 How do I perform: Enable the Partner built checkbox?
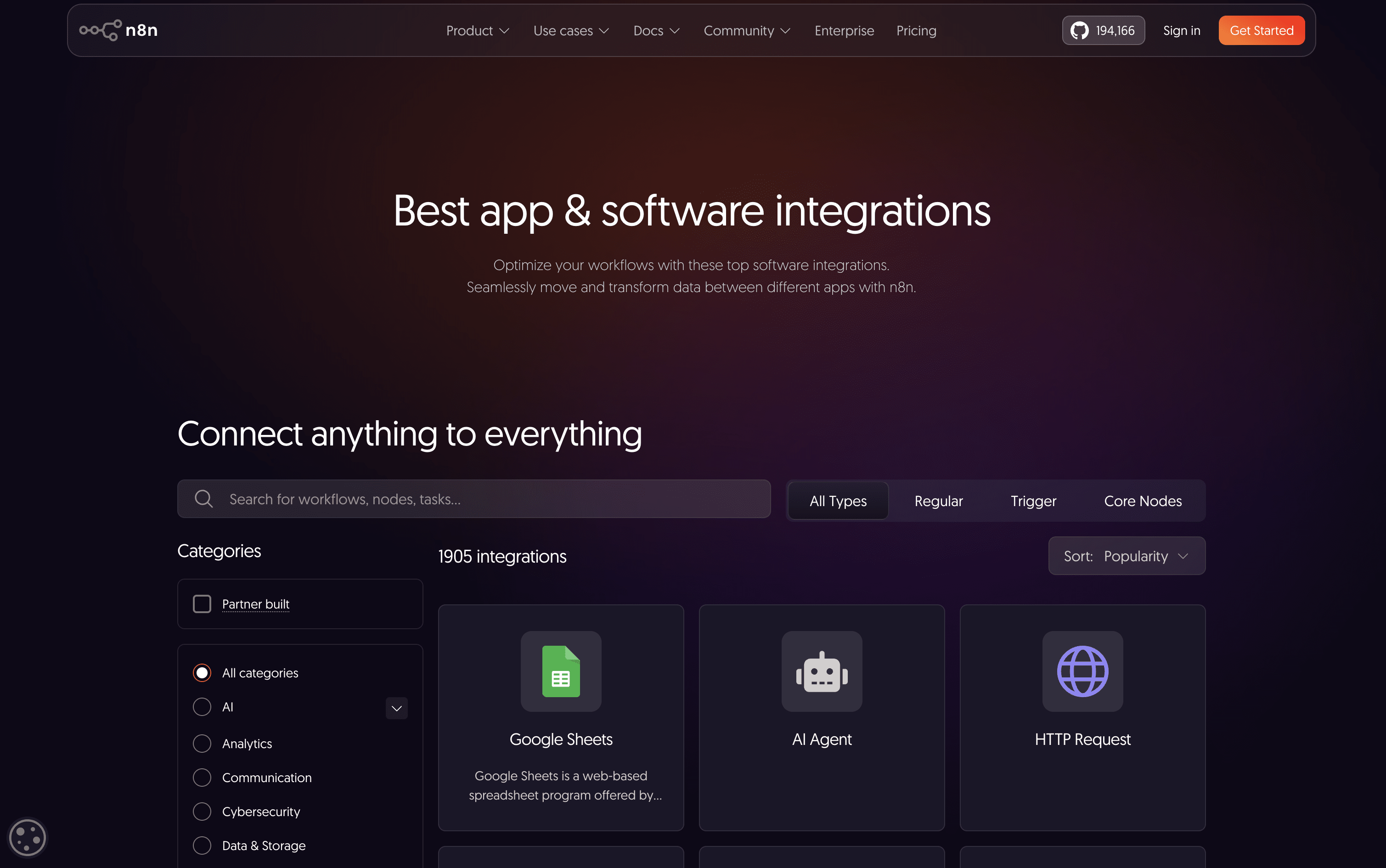202,604
